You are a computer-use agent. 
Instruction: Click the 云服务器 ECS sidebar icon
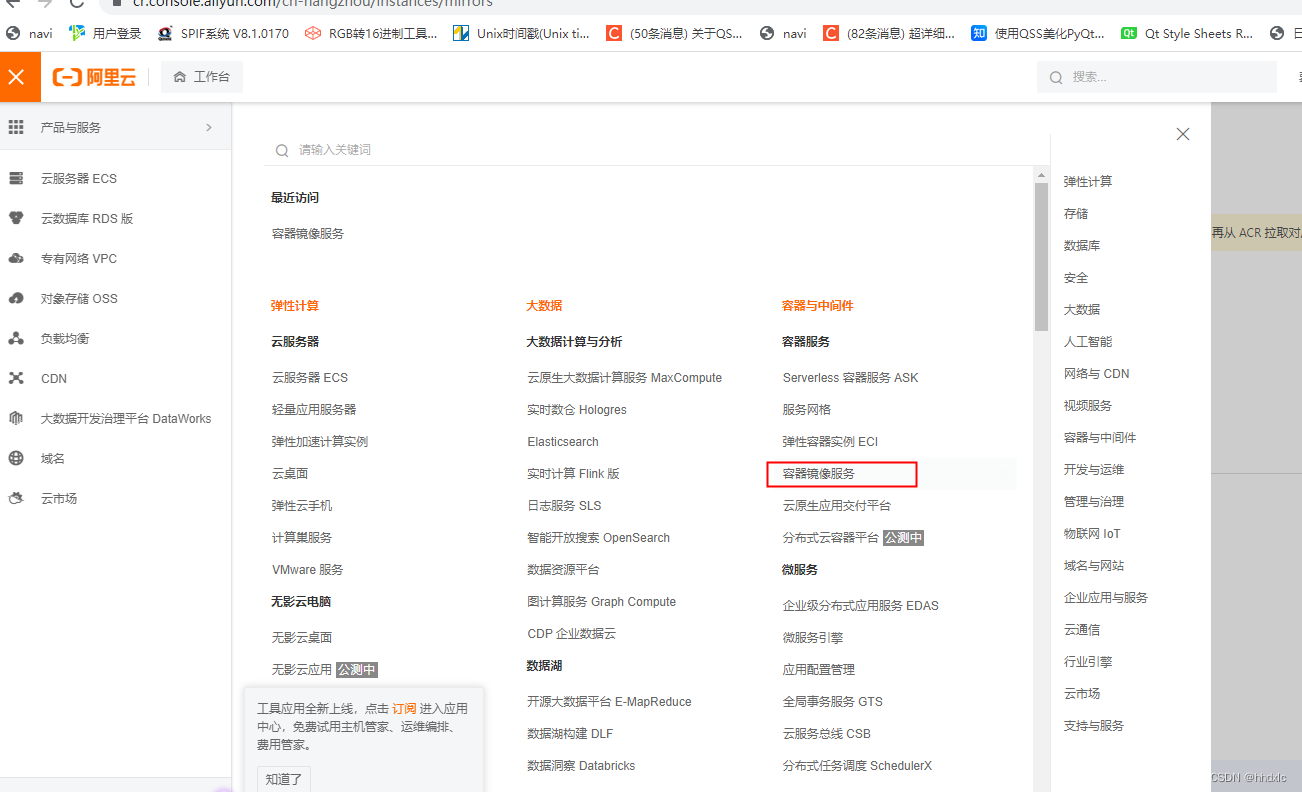click(16, 179)
